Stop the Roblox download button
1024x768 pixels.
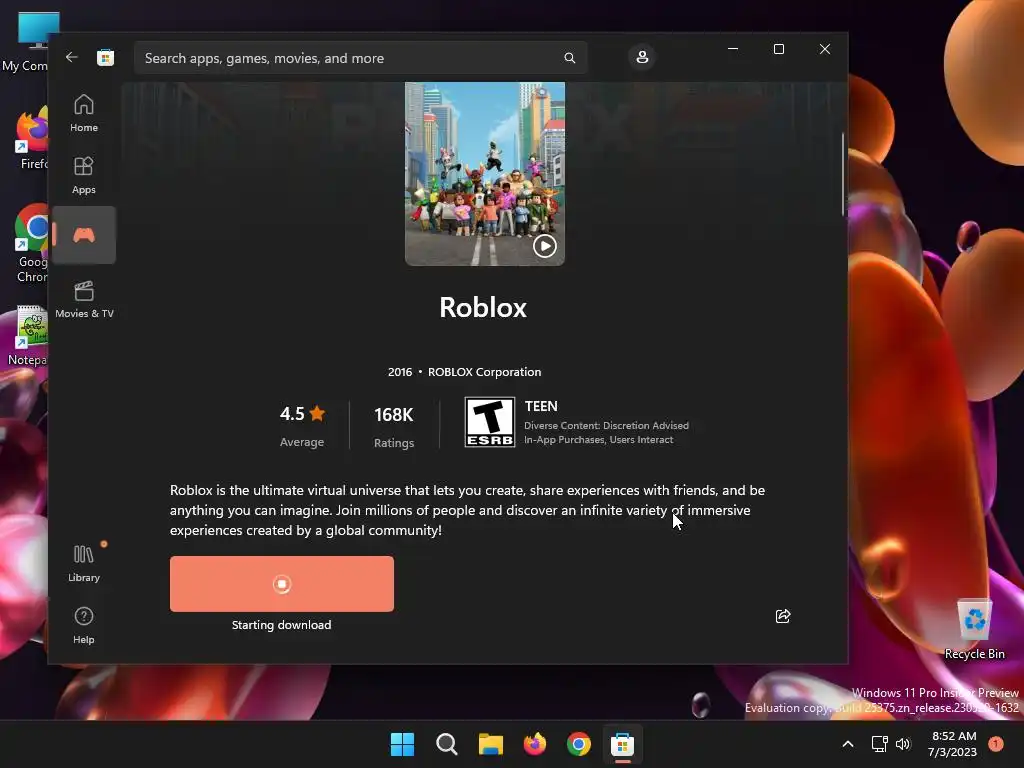pos(281,584)
